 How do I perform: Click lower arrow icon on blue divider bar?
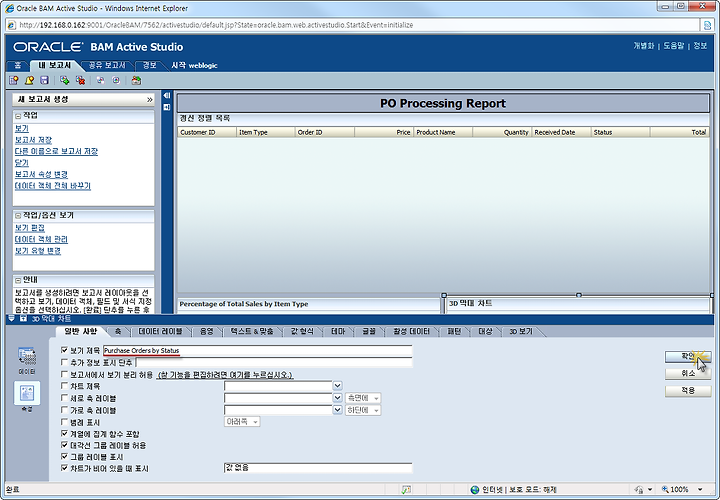click(167, 107)
